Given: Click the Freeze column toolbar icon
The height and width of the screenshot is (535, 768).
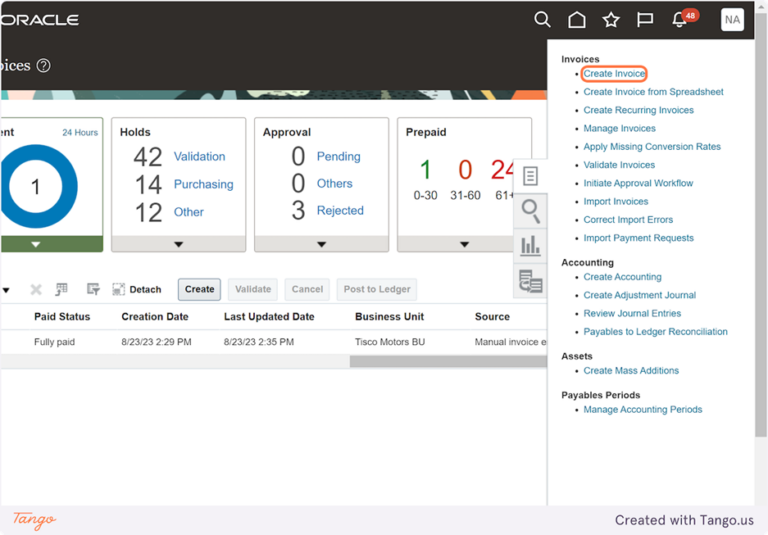Looking at the screenshot, I should [61, 289].
